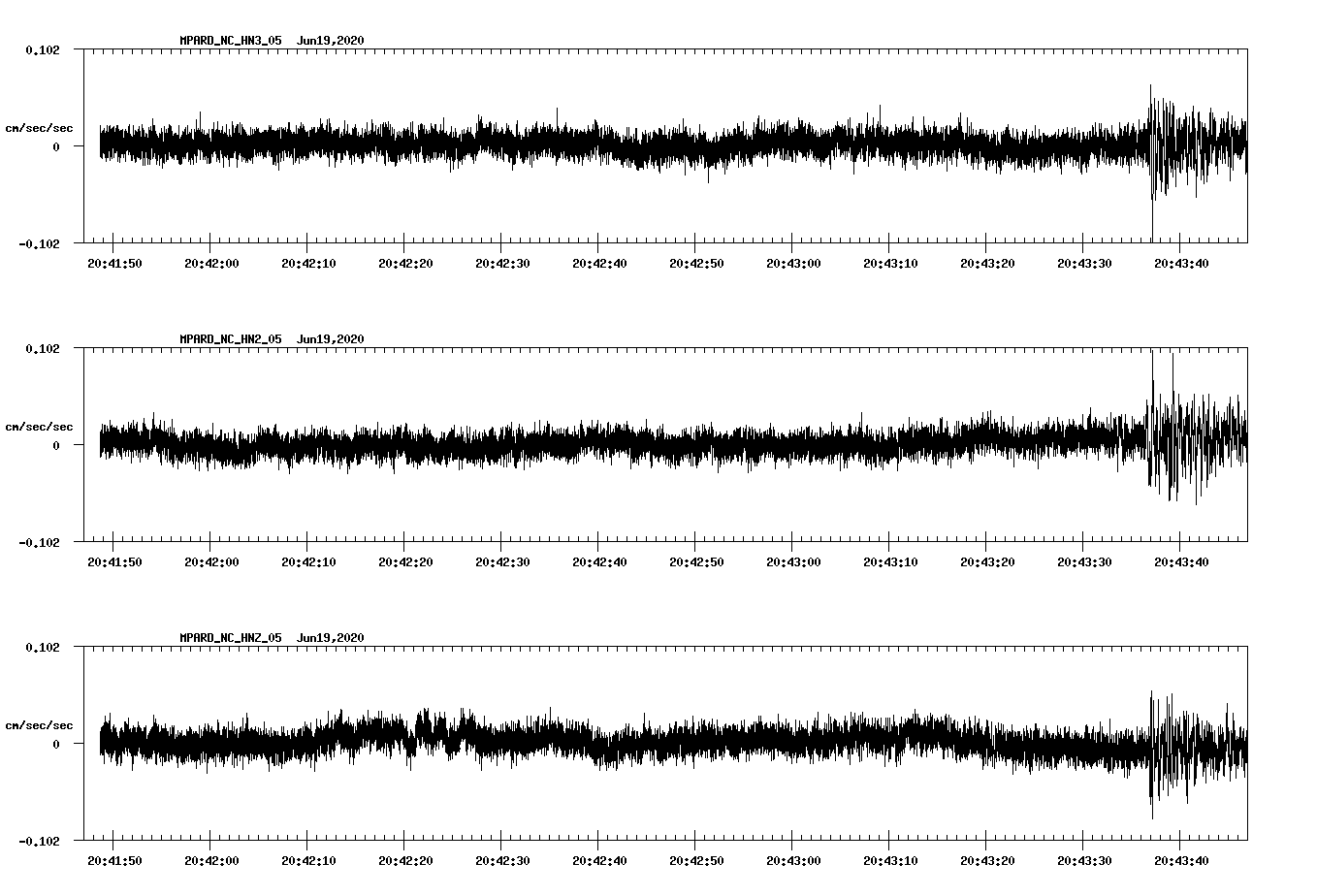Click the cm/sec/sec unit label on HNZ plot

pos(39,725)
